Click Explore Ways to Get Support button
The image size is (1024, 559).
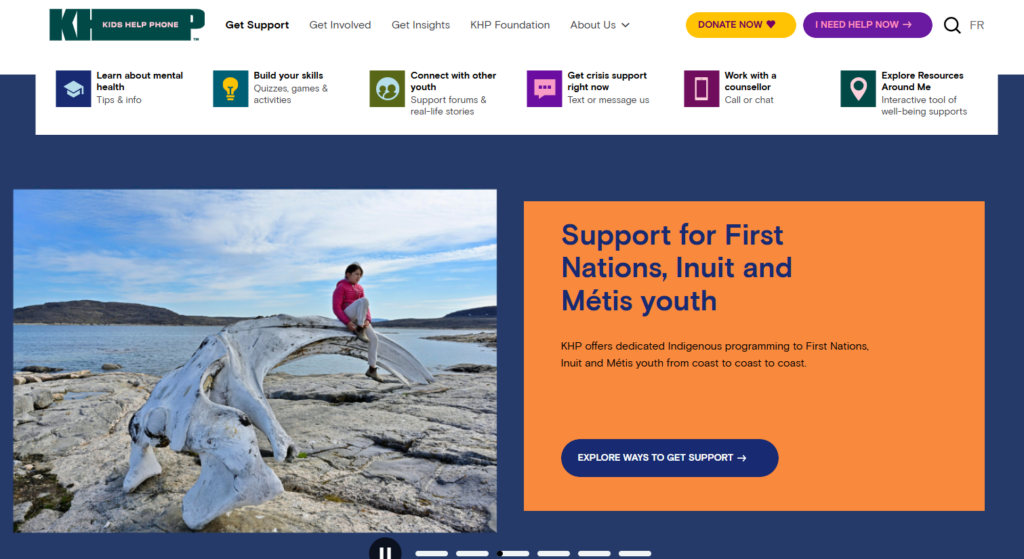click(669, 458)
